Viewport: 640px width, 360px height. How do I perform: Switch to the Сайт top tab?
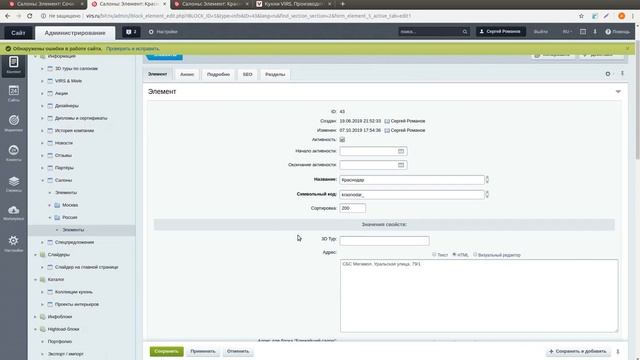click(x=18, y=33)
